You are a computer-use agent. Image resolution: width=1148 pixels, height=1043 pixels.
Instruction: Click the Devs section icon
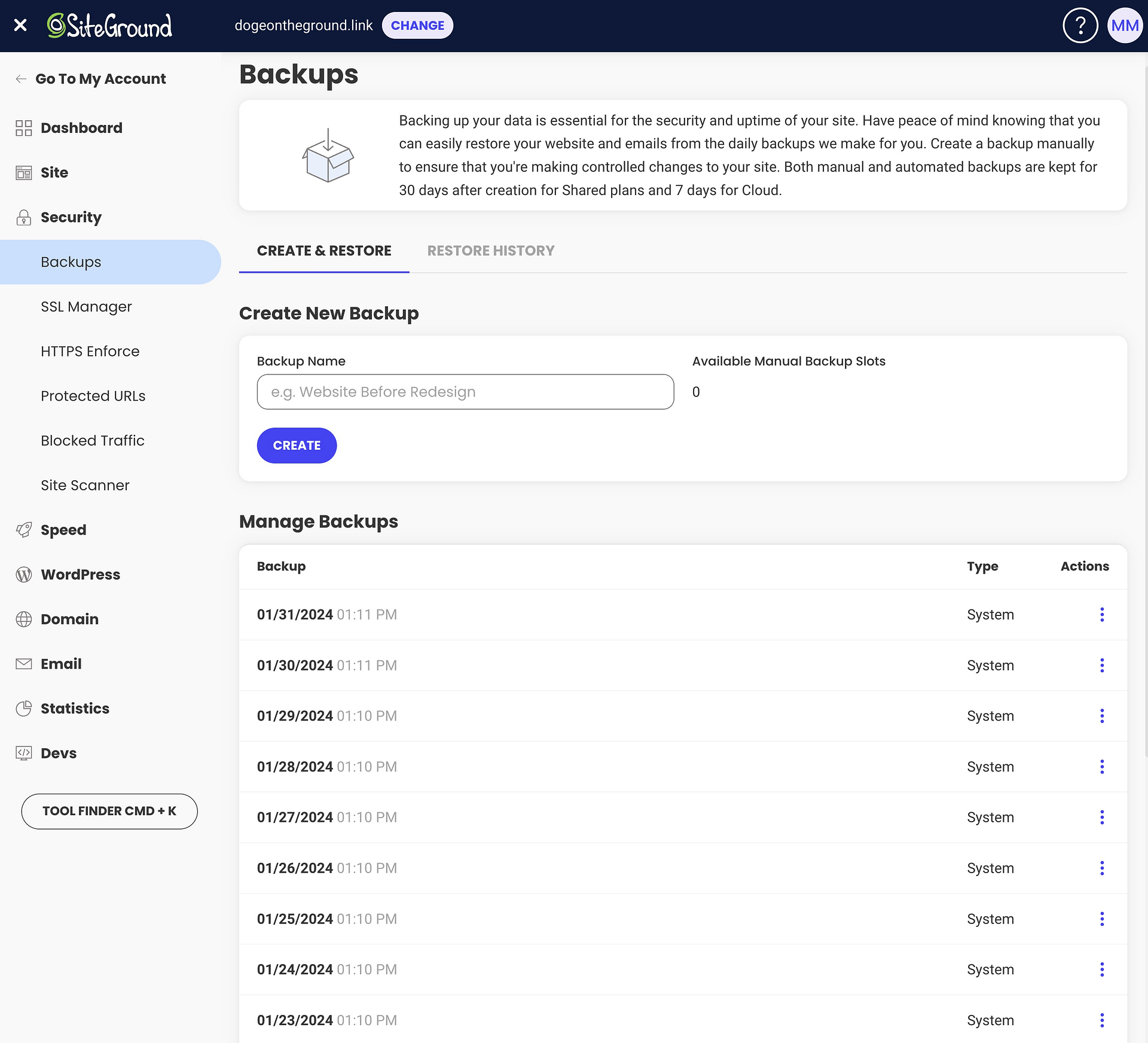[x=24, y=753]
